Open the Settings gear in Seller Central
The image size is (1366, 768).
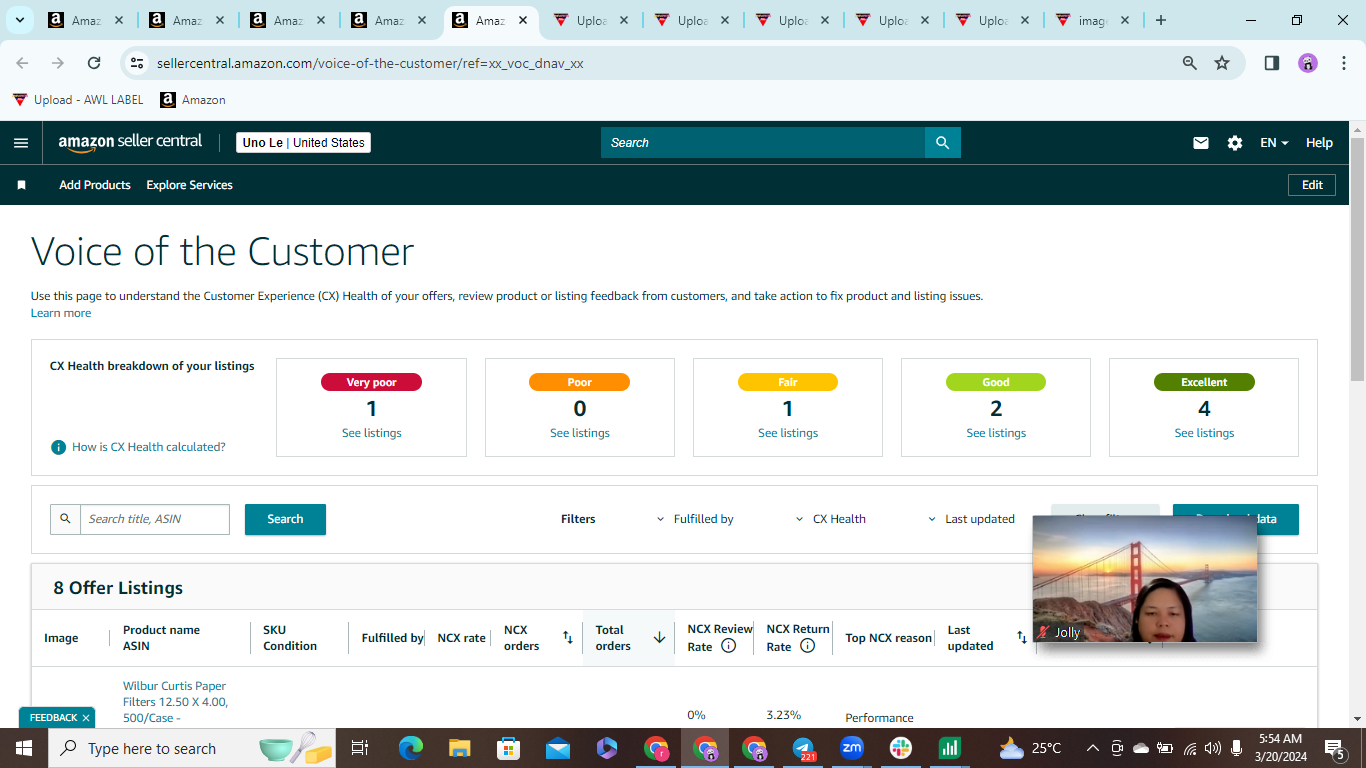[x=1235, y=143]
